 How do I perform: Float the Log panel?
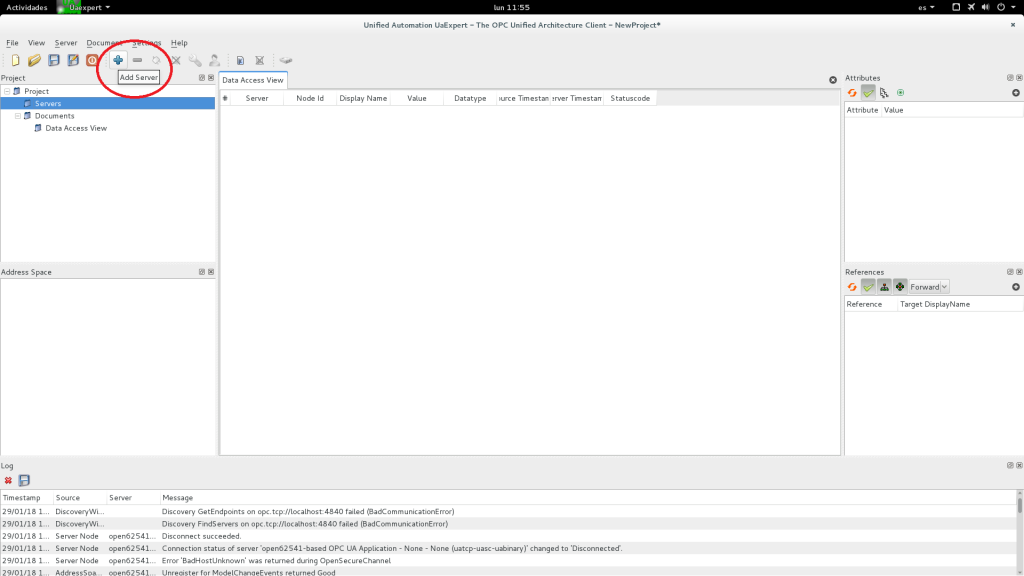tap(1010, 466)
